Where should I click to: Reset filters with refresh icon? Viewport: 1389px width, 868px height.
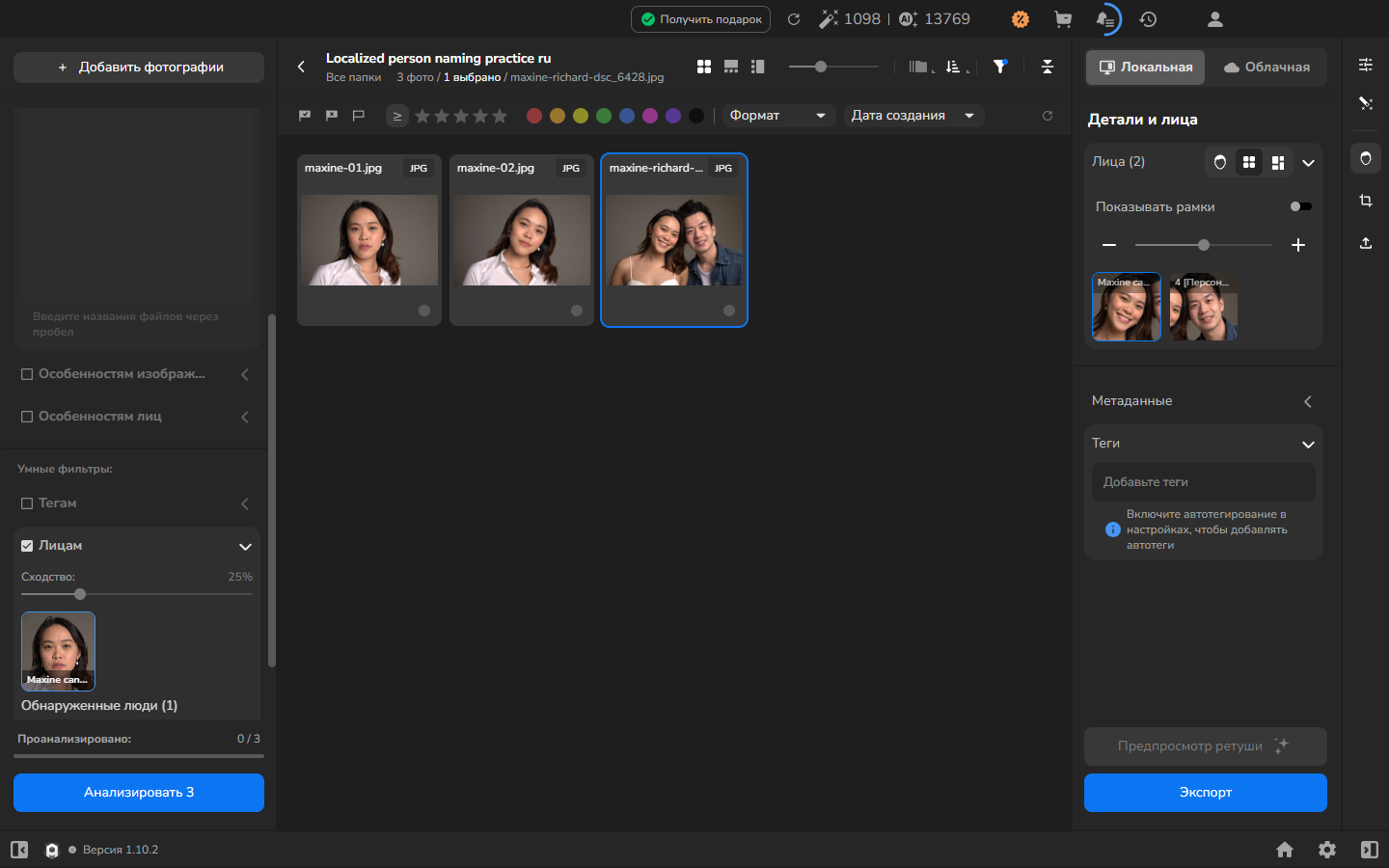(x=1048, y=116)
